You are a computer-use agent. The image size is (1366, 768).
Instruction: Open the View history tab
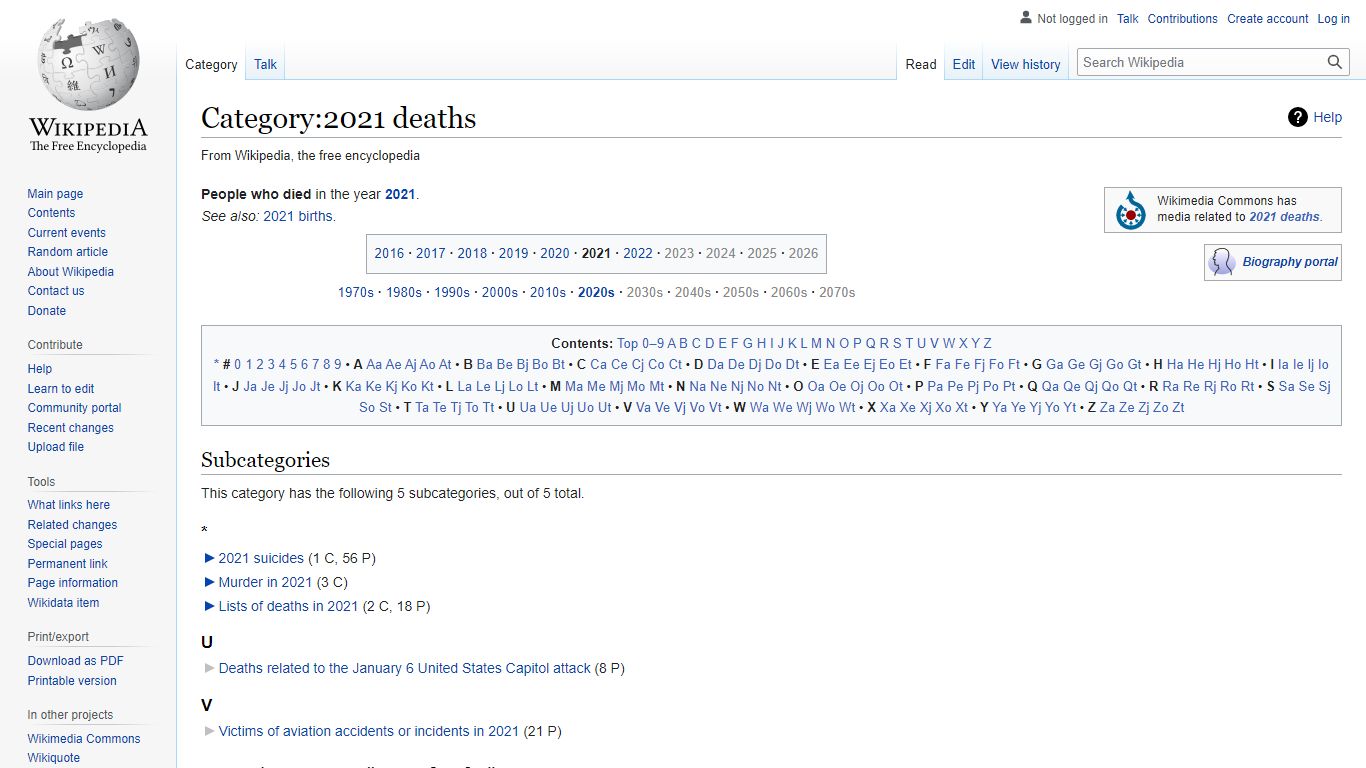1025,64
